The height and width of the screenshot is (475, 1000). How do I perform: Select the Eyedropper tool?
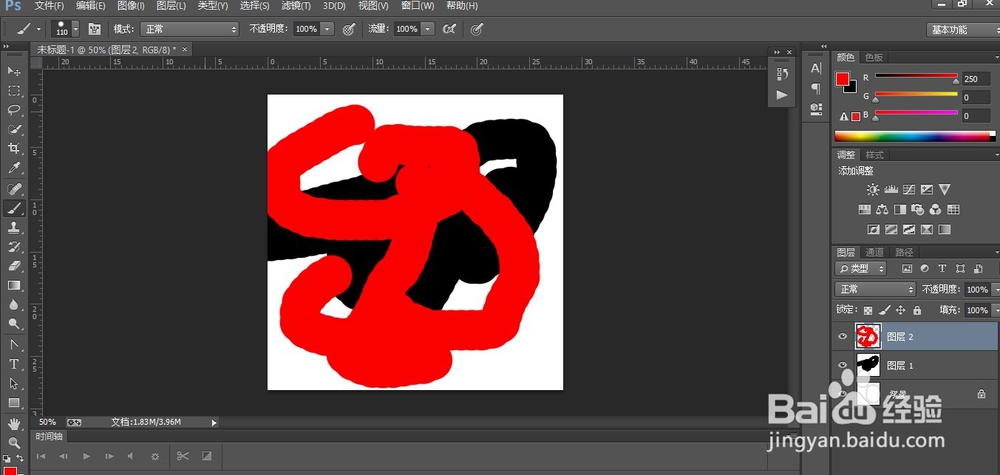click(14, 168)
